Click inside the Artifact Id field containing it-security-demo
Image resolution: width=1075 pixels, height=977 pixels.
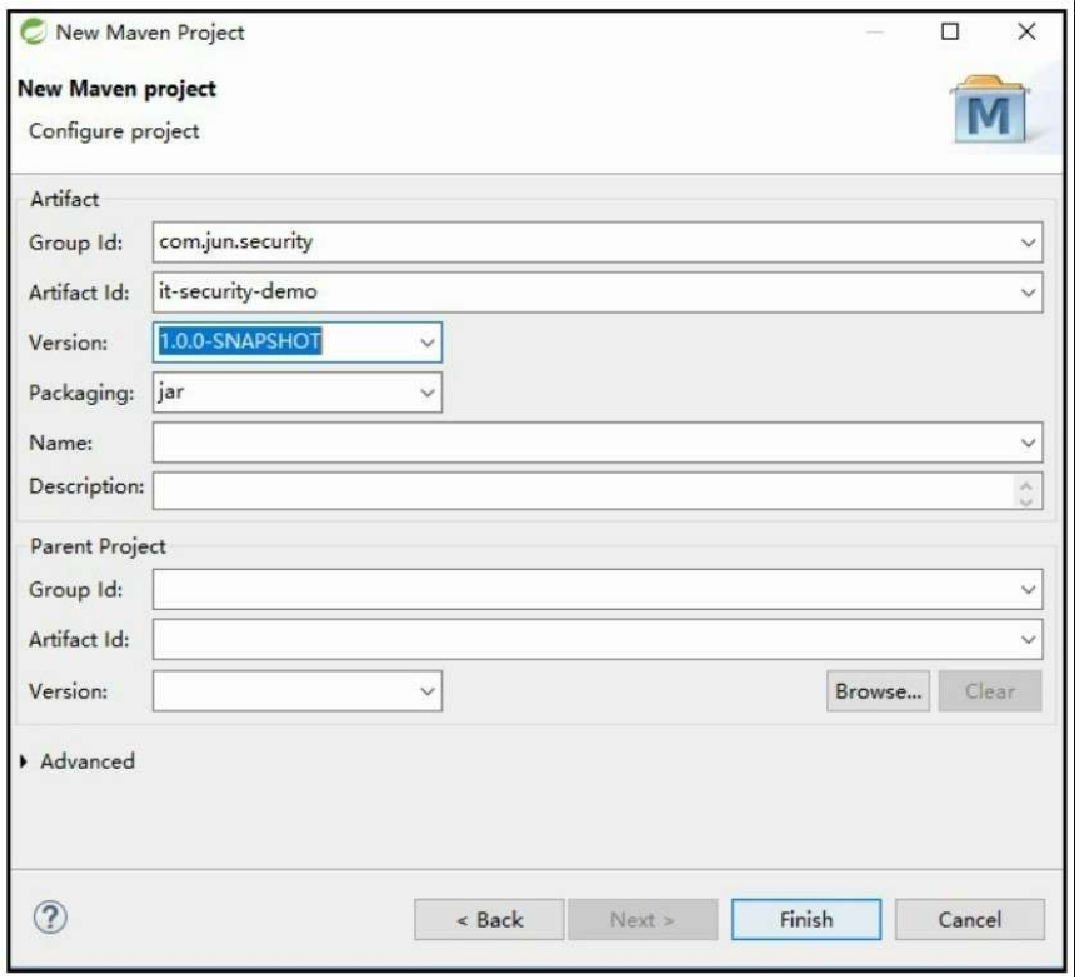click(x=598, y=293)
